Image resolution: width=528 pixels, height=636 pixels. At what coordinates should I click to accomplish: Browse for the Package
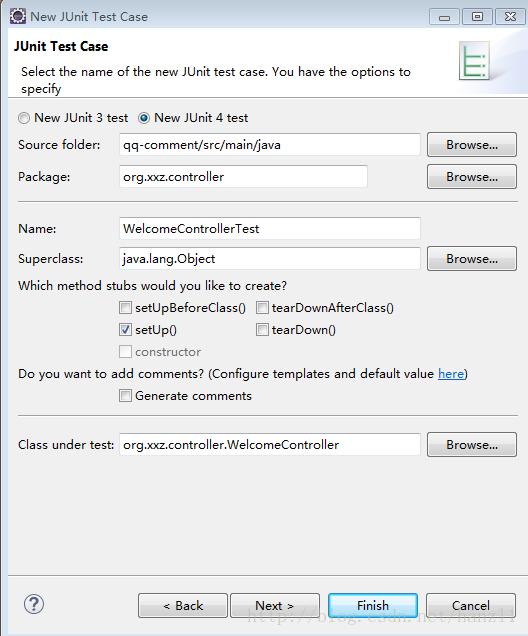click(x=472, y=177)
